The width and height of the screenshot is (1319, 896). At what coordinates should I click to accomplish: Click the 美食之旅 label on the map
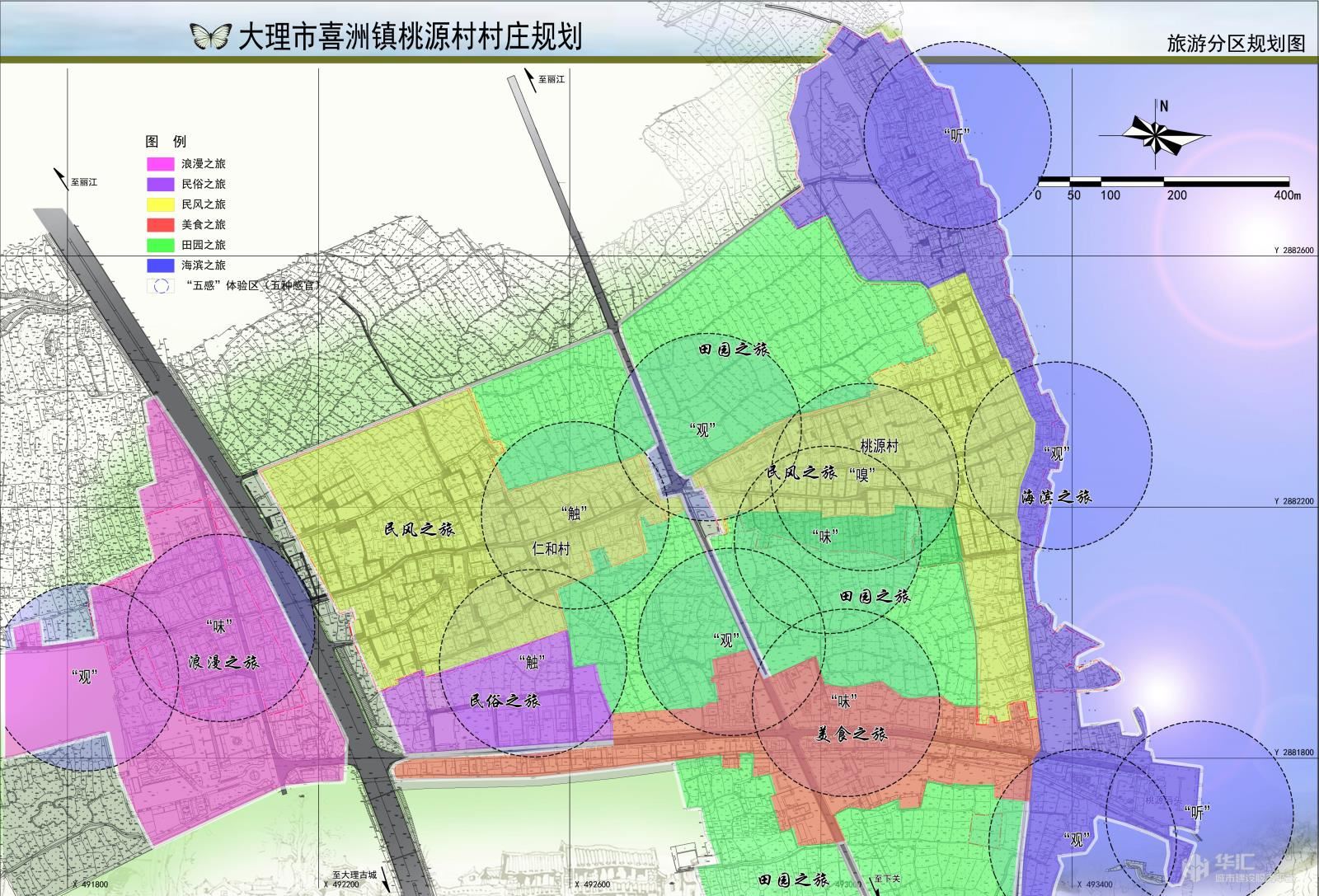pyautogui.click(x=850, y=734)
